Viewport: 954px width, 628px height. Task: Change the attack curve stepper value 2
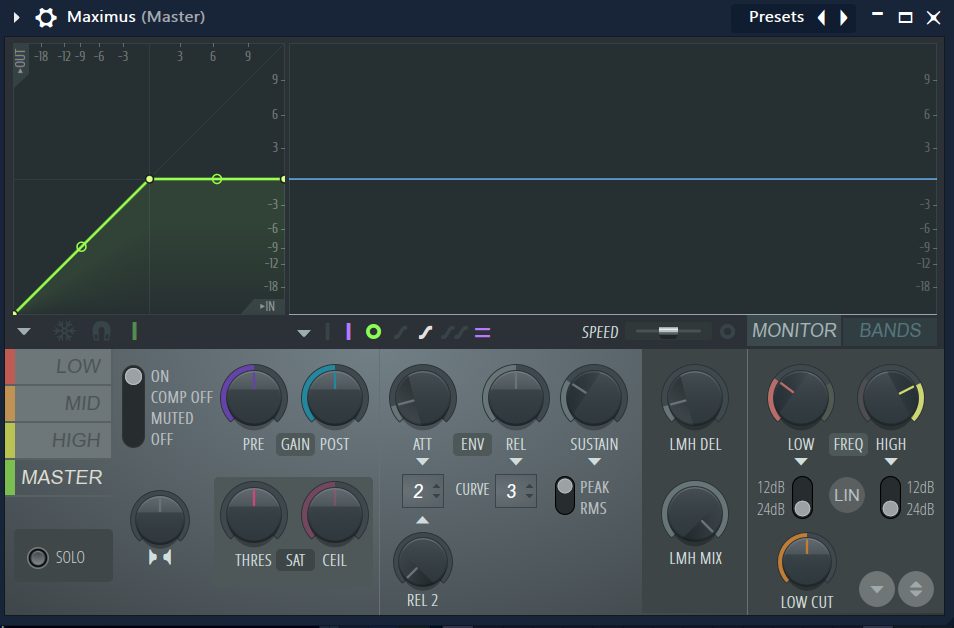click(423, 491)
